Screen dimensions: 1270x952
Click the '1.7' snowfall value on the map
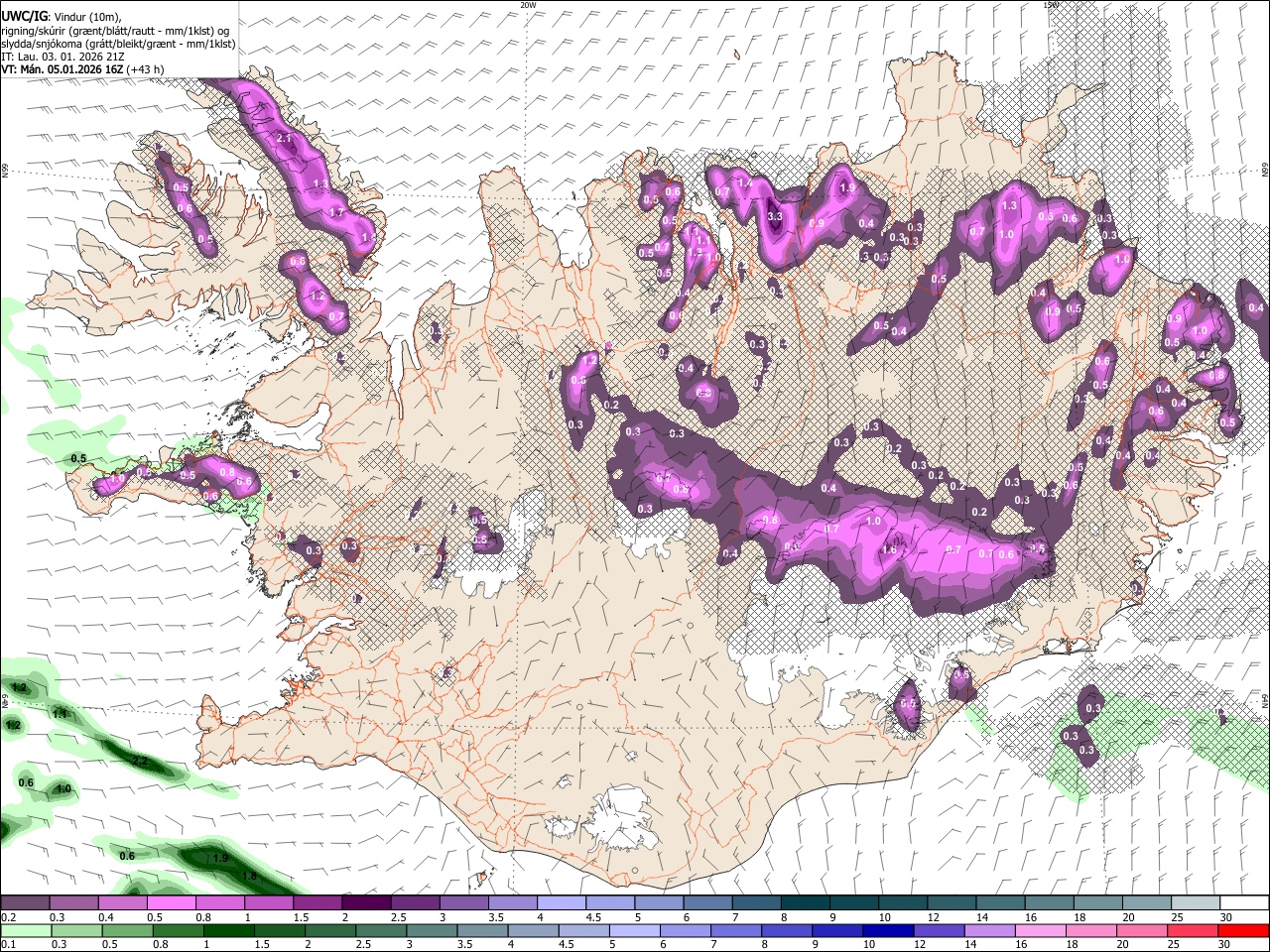(335, 212)
